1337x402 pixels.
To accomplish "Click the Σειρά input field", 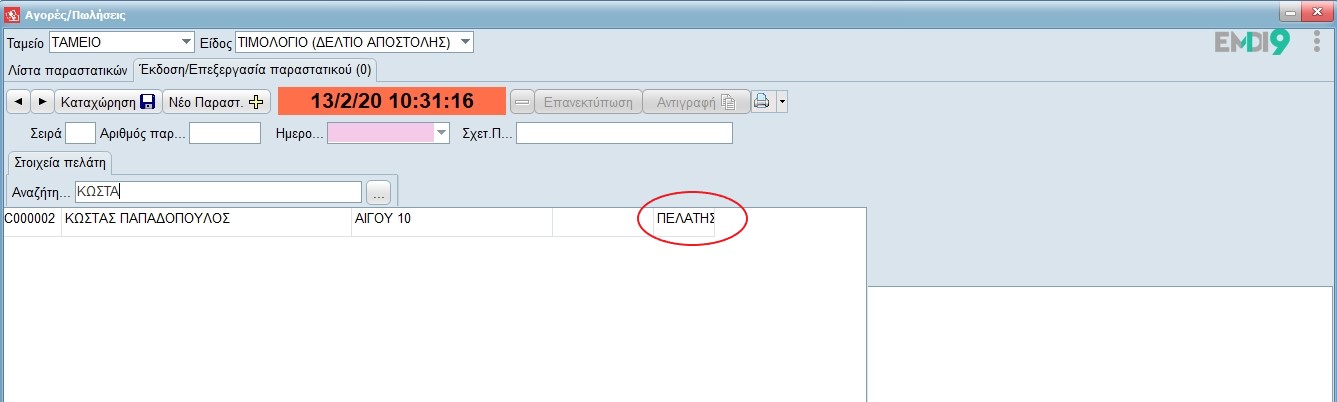I will pos(80,133).
